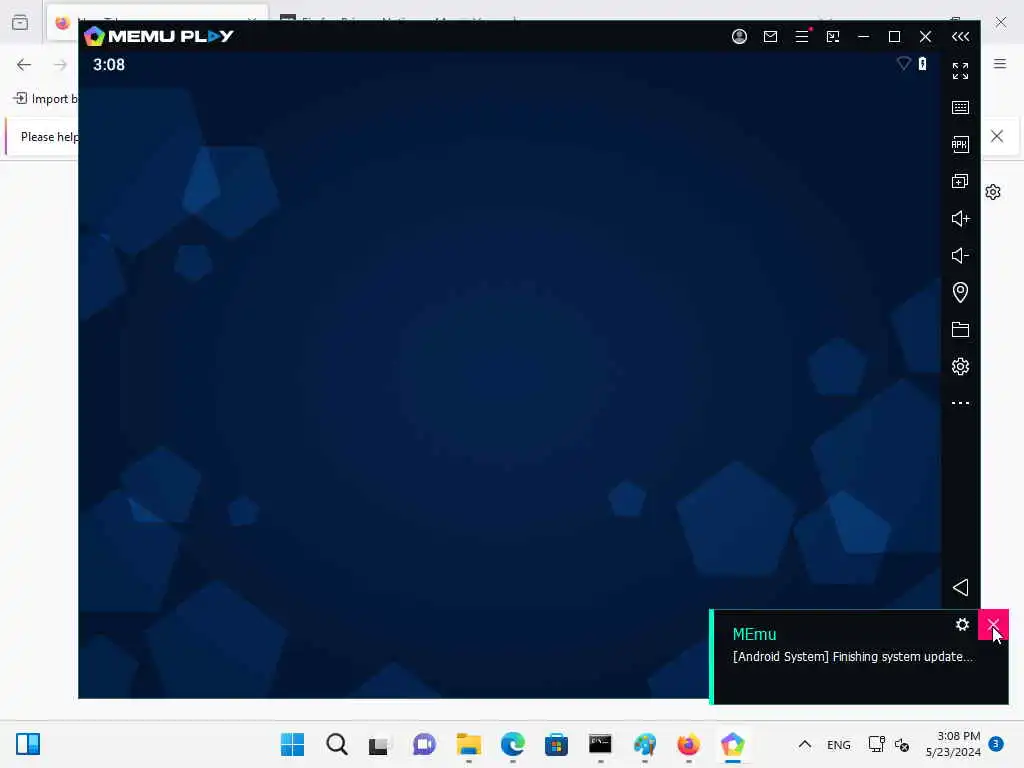This screenshot has height=768, width=1024.
Task: Click the MEMU PLAY logo
Action: click(x=159, y=36)
